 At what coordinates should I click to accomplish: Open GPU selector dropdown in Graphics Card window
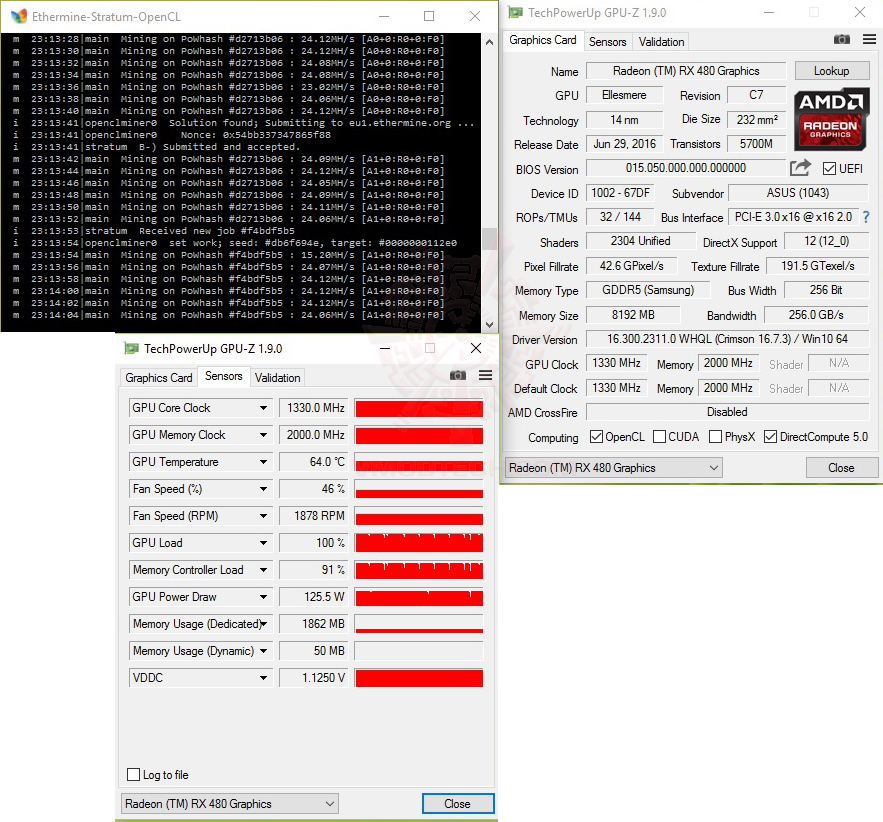click(614, 468)
